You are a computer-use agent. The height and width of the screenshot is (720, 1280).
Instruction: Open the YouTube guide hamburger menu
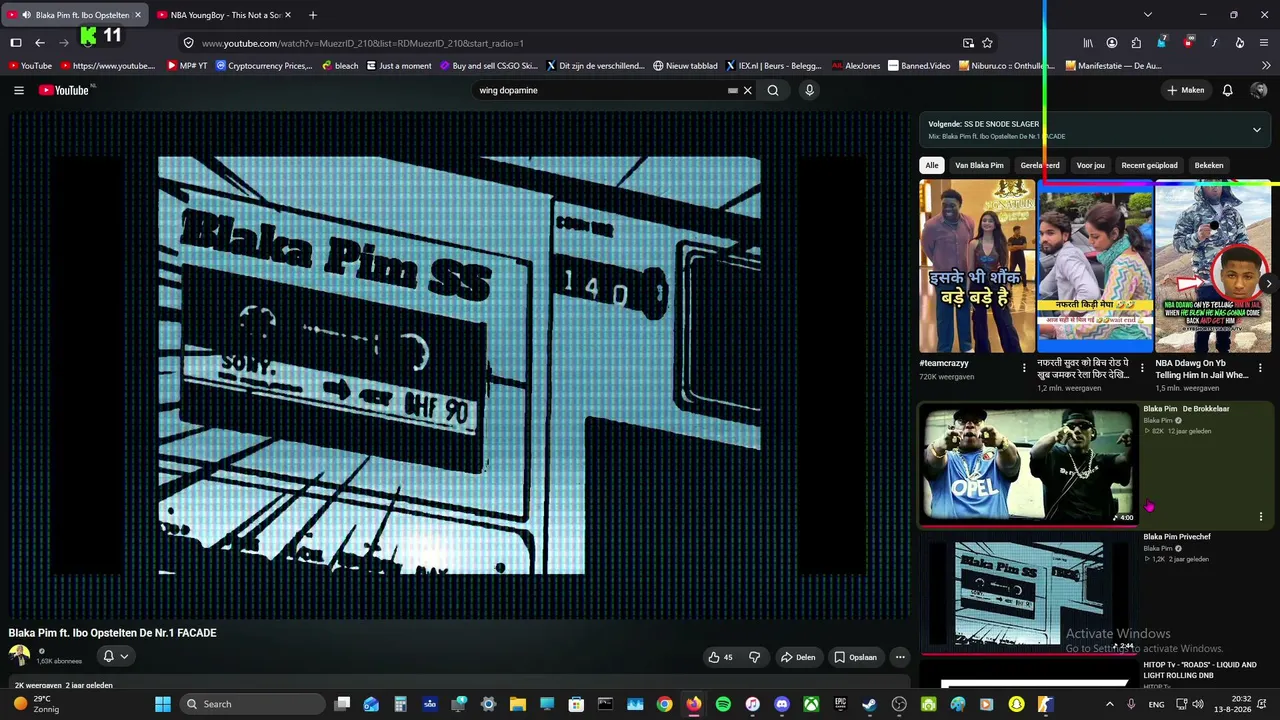(x=19, y=90)
